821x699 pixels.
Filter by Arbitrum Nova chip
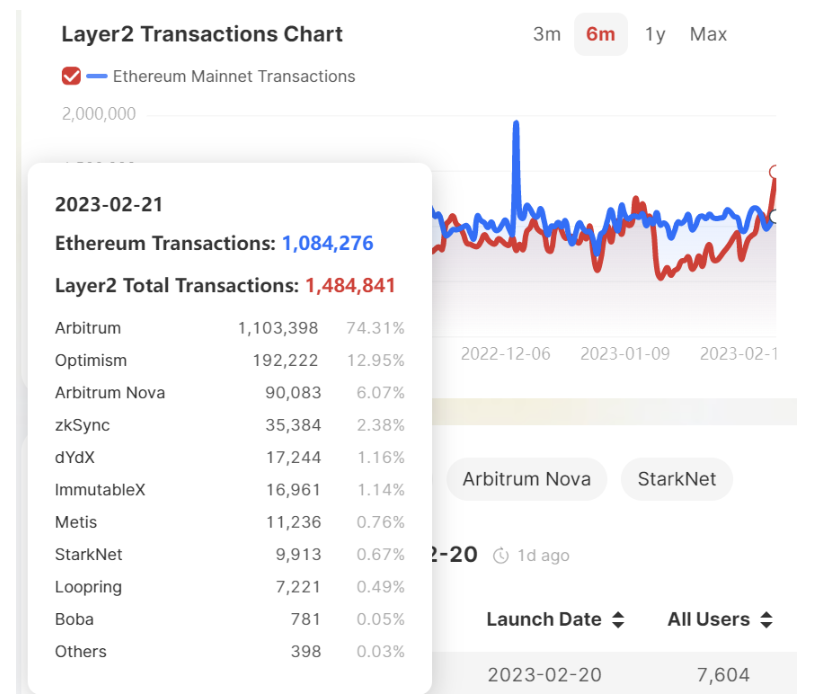click(x=527, y=479)
